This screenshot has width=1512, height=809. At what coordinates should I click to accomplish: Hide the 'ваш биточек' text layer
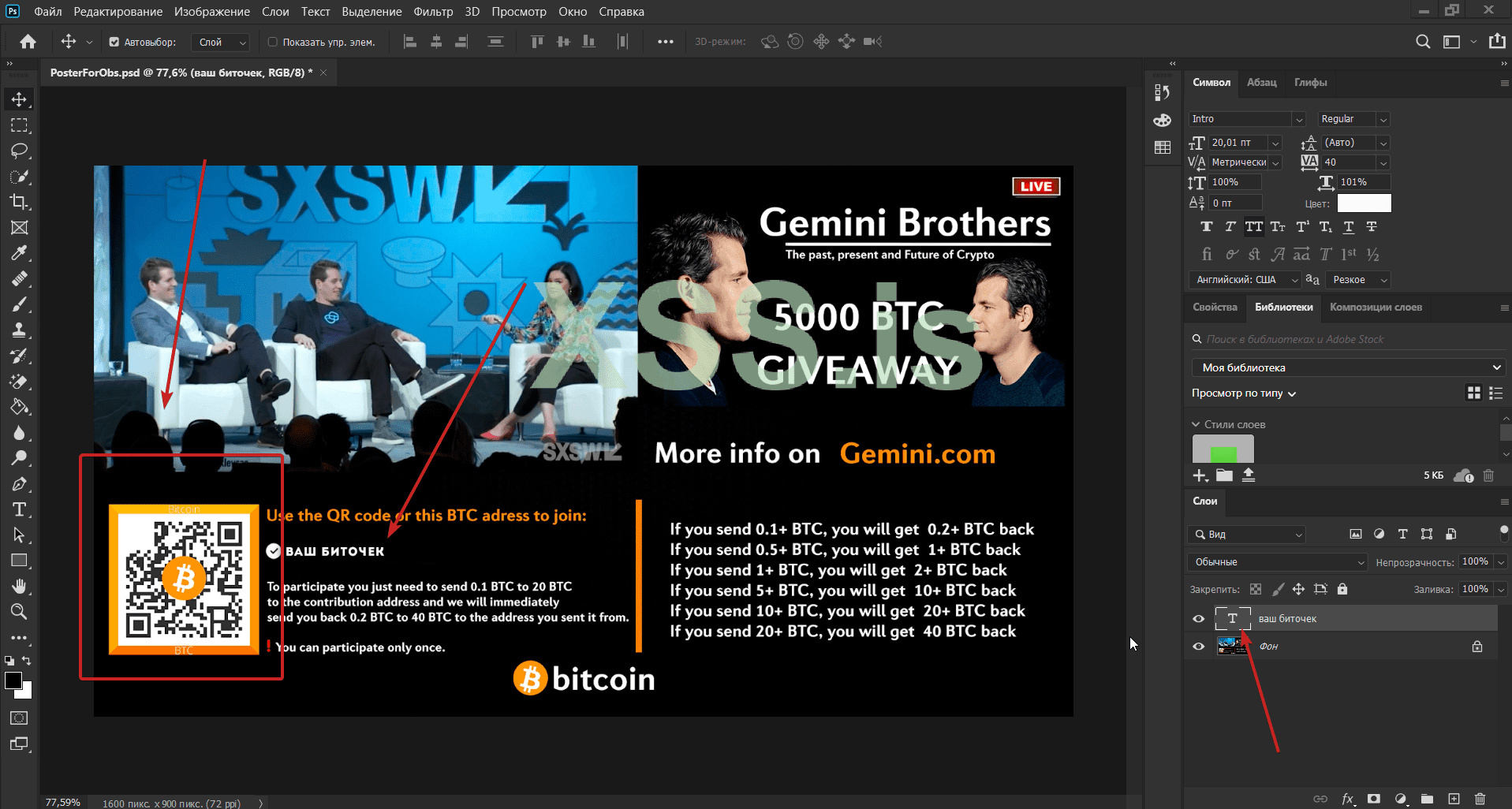tap(1199, 619)
